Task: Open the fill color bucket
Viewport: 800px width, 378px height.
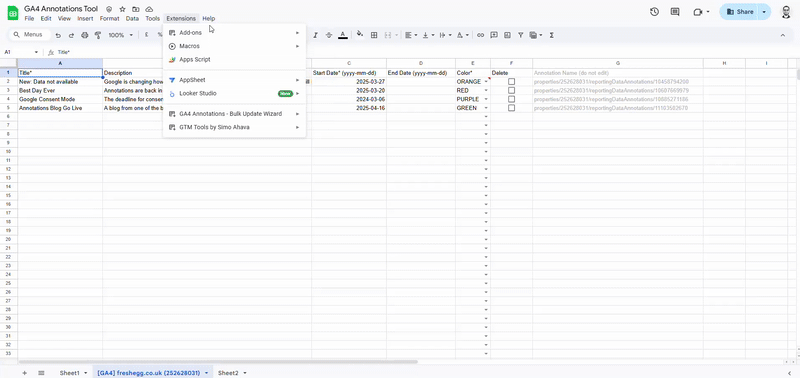Action: click(x=360, y=35)
